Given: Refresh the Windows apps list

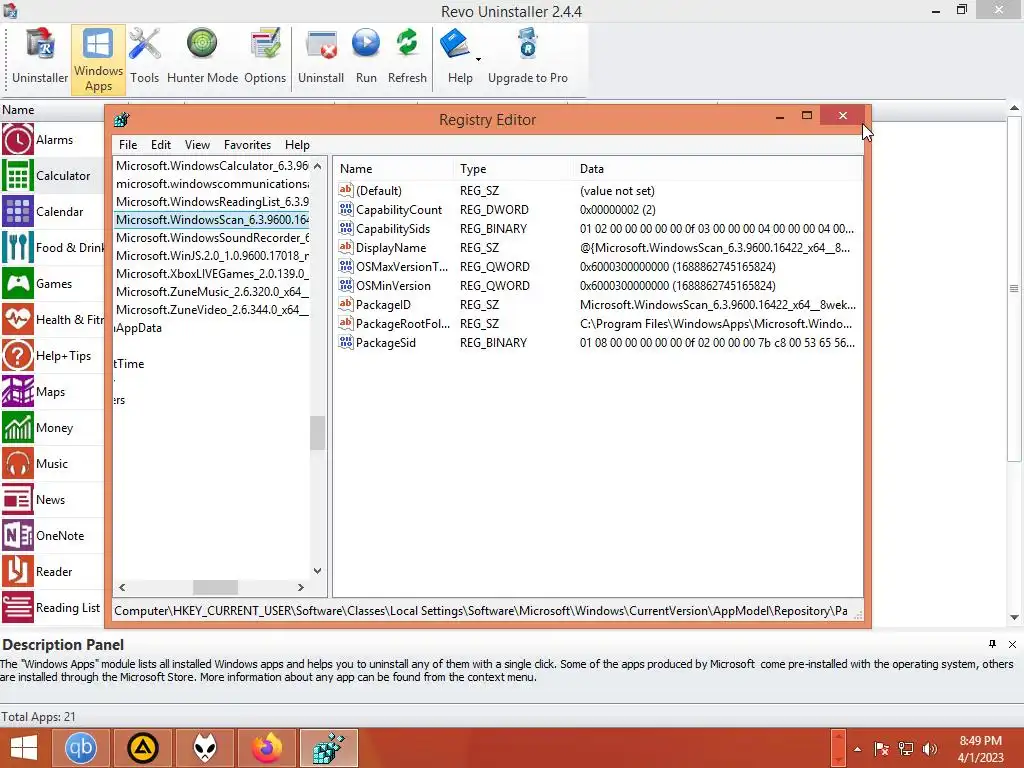Looking at the screenshot, I should point(407,59).
